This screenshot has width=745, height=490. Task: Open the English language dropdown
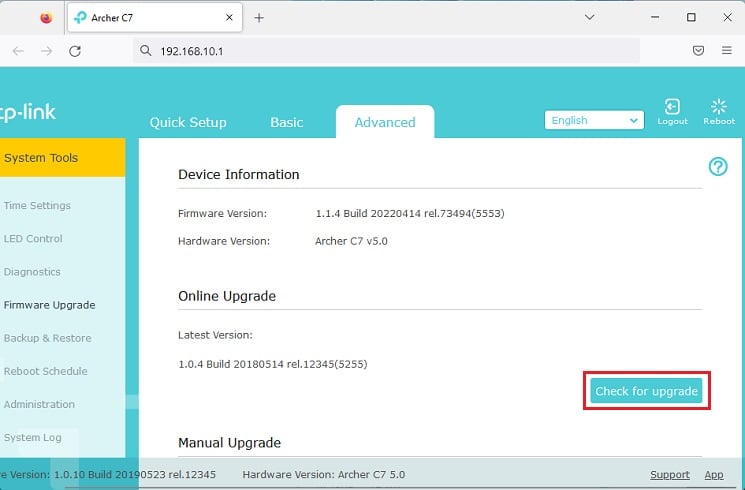[x=594, y=120]
